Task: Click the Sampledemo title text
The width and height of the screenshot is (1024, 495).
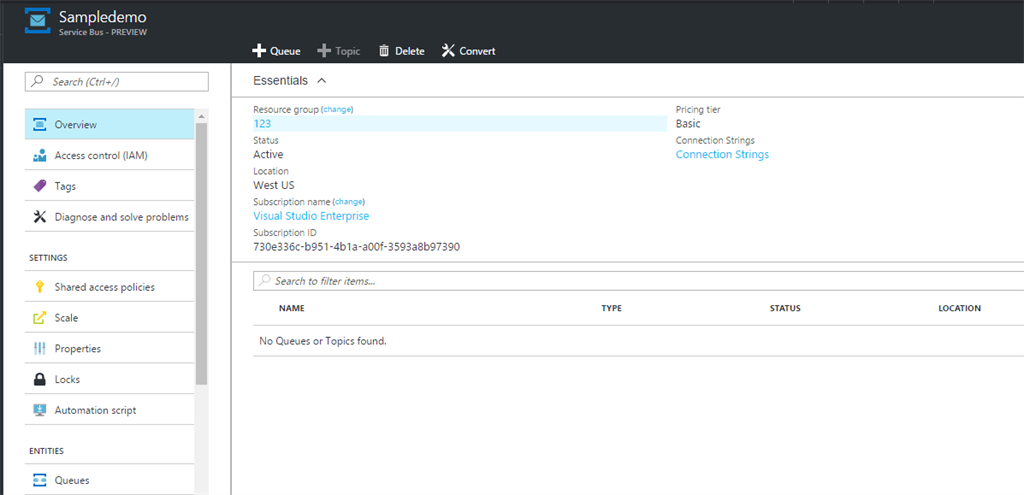Action: [x=103, y=17]
